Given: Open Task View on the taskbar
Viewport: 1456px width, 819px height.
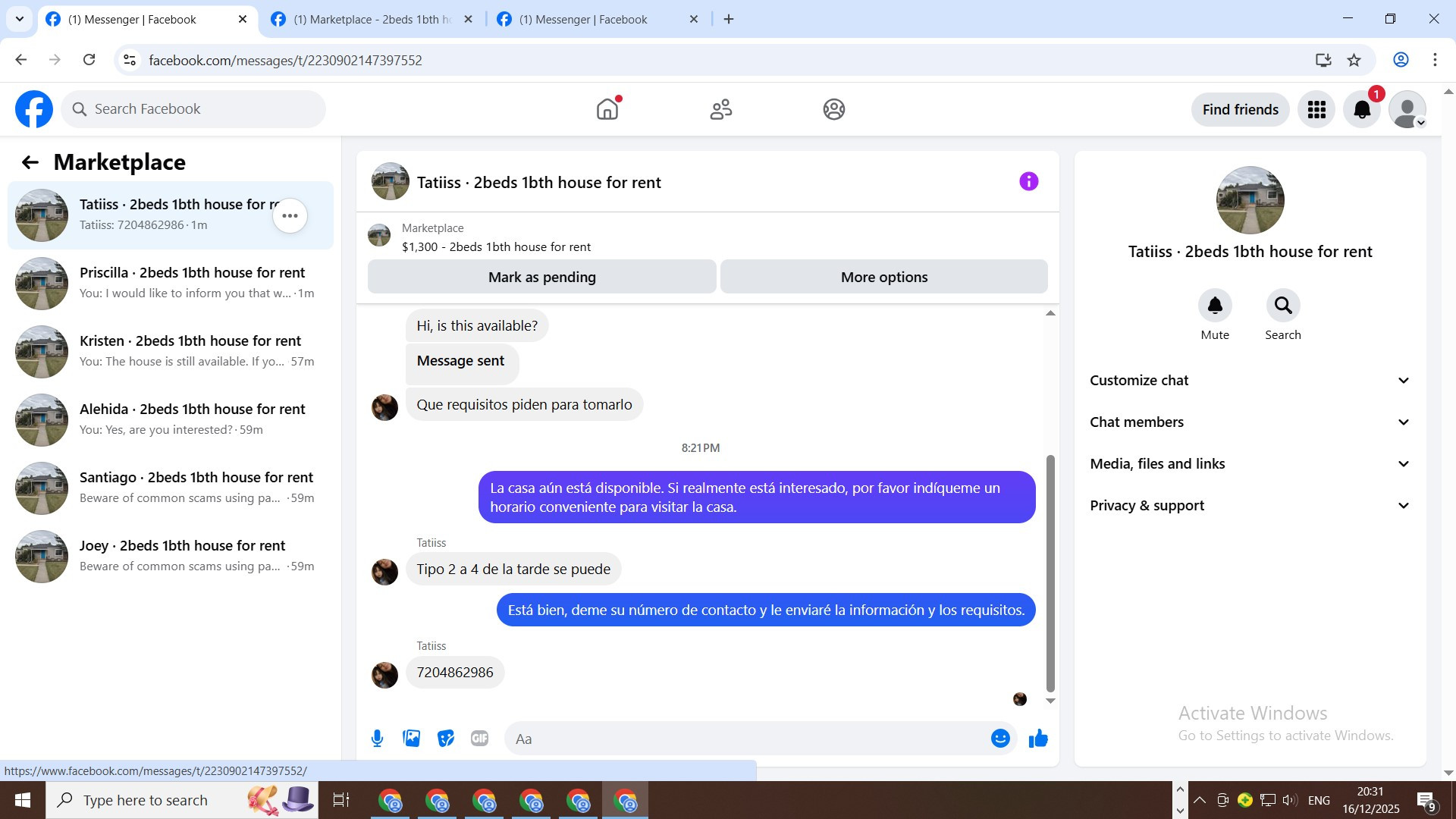Looking at the screenshot, I should [x=341, y=800].
